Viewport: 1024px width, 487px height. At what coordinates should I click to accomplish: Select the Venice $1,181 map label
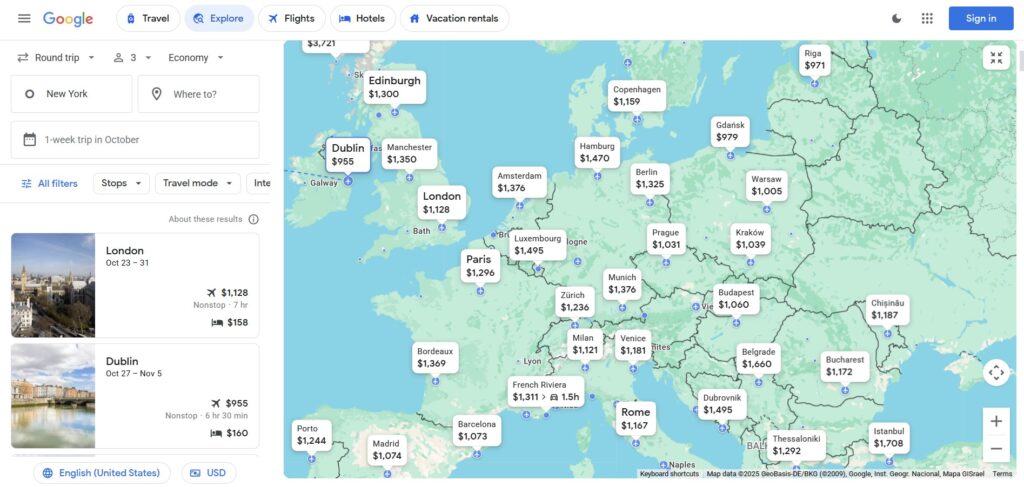coord(633,345)
